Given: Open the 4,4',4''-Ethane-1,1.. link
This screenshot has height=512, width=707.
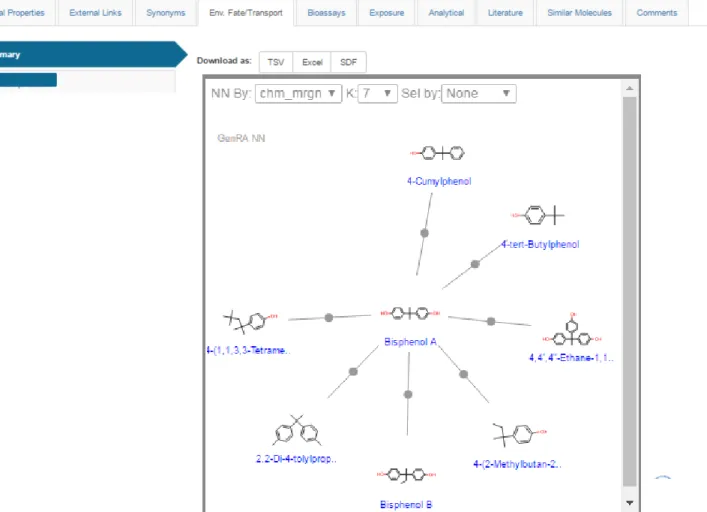Looking at the screenshot, I should (571, 358).
